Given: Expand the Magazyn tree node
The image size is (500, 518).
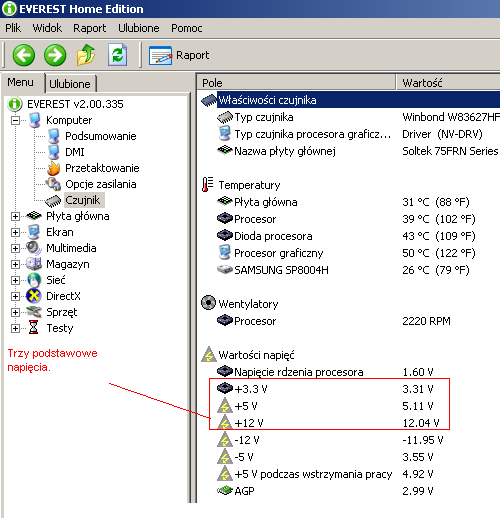Looking at the screenshot, I should pos(15,264).
